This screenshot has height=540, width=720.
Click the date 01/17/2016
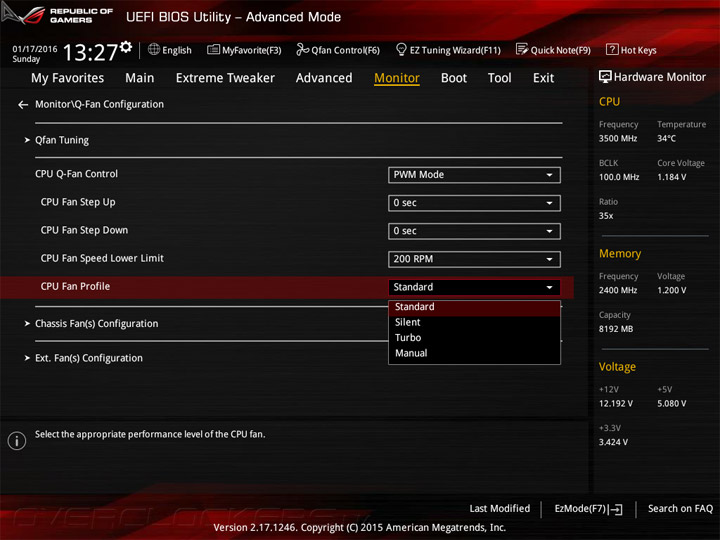pyautogui.click(x=35, y=49)
